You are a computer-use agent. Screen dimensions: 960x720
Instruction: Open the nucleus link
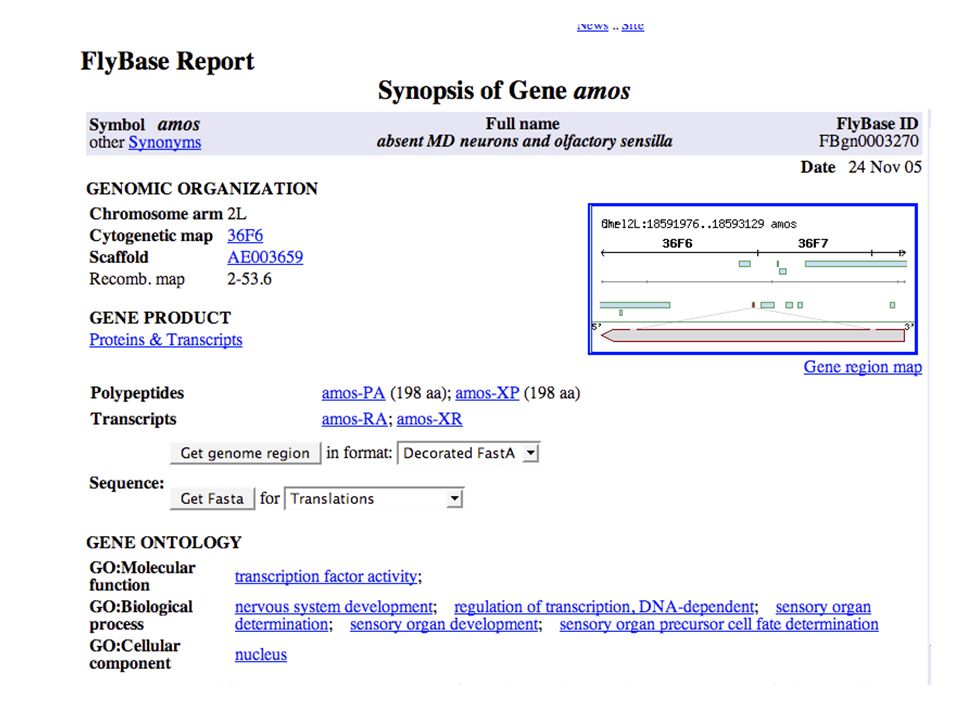(261, 654)
